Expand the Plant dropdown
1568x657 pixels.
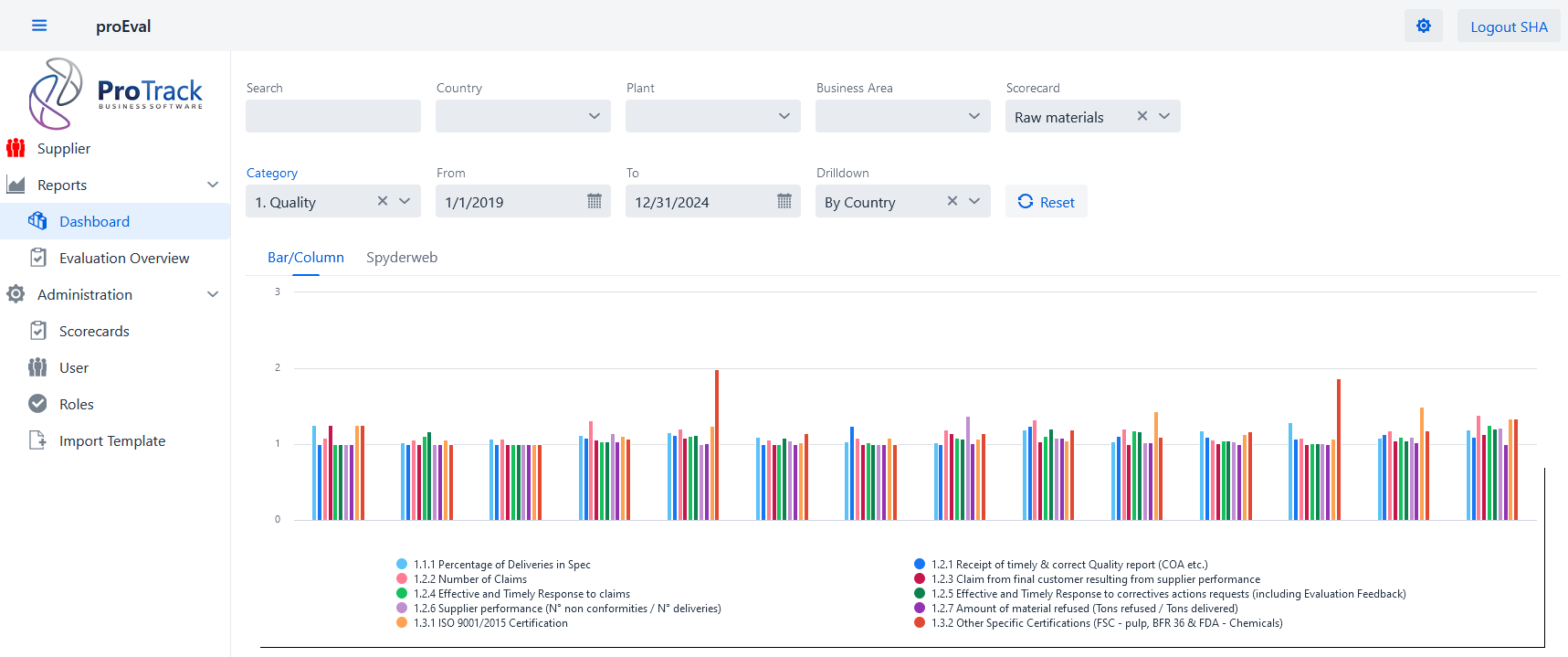coord(712,116)
